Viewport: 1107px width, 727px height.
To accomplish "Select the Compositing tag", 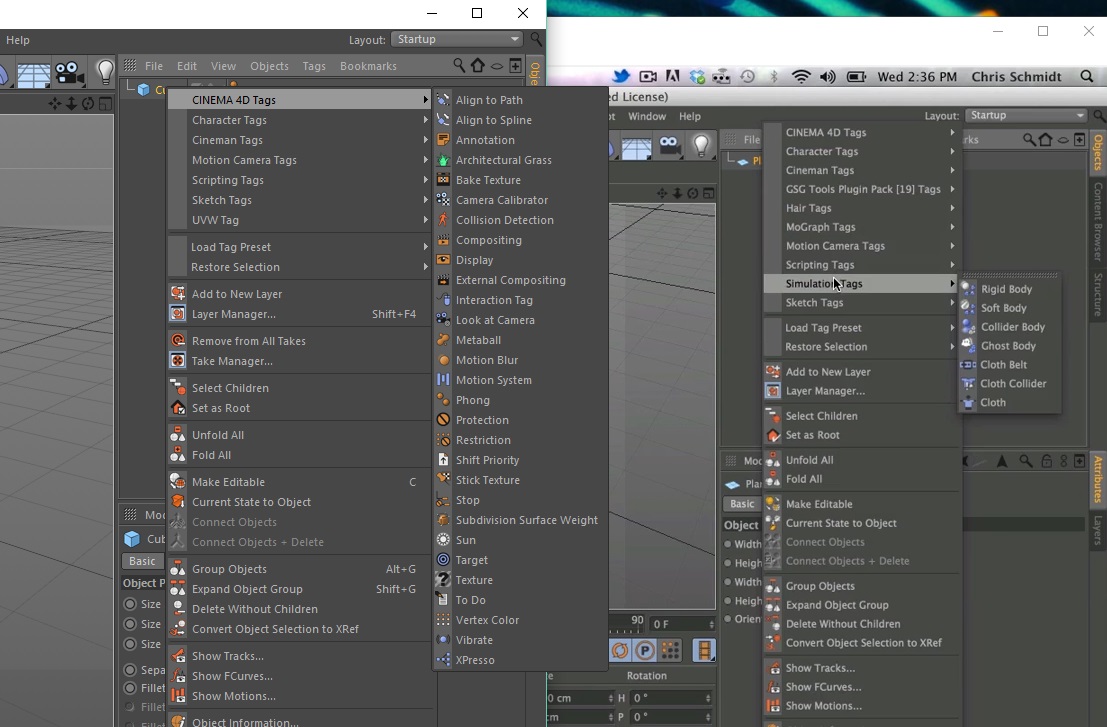I will (x=520, y=240).
